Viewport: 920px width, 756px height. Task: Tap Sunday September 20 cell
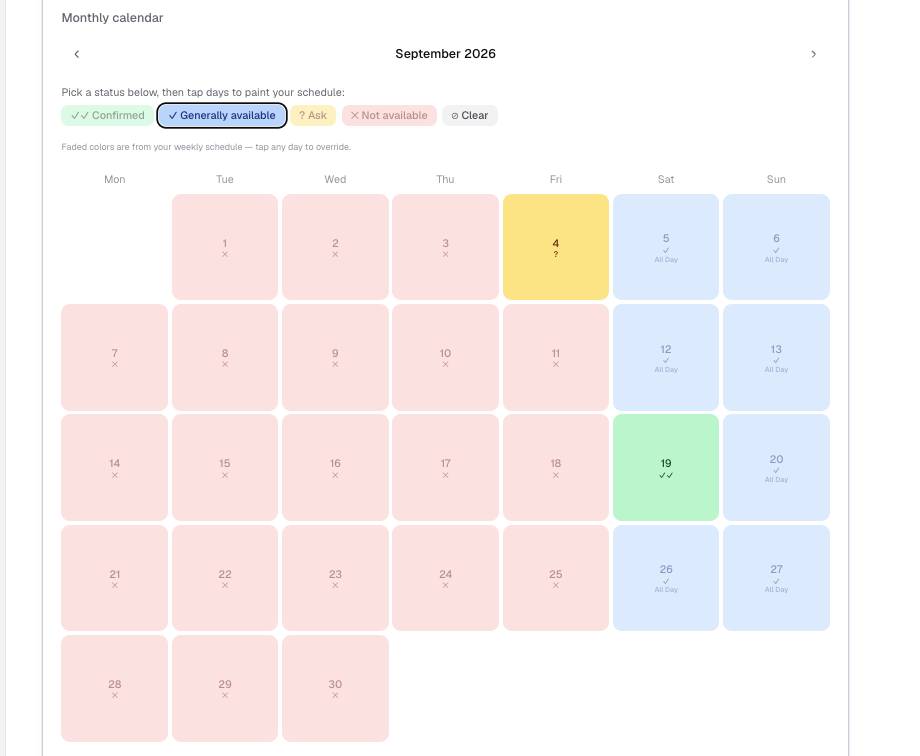(x=776, y=468)
